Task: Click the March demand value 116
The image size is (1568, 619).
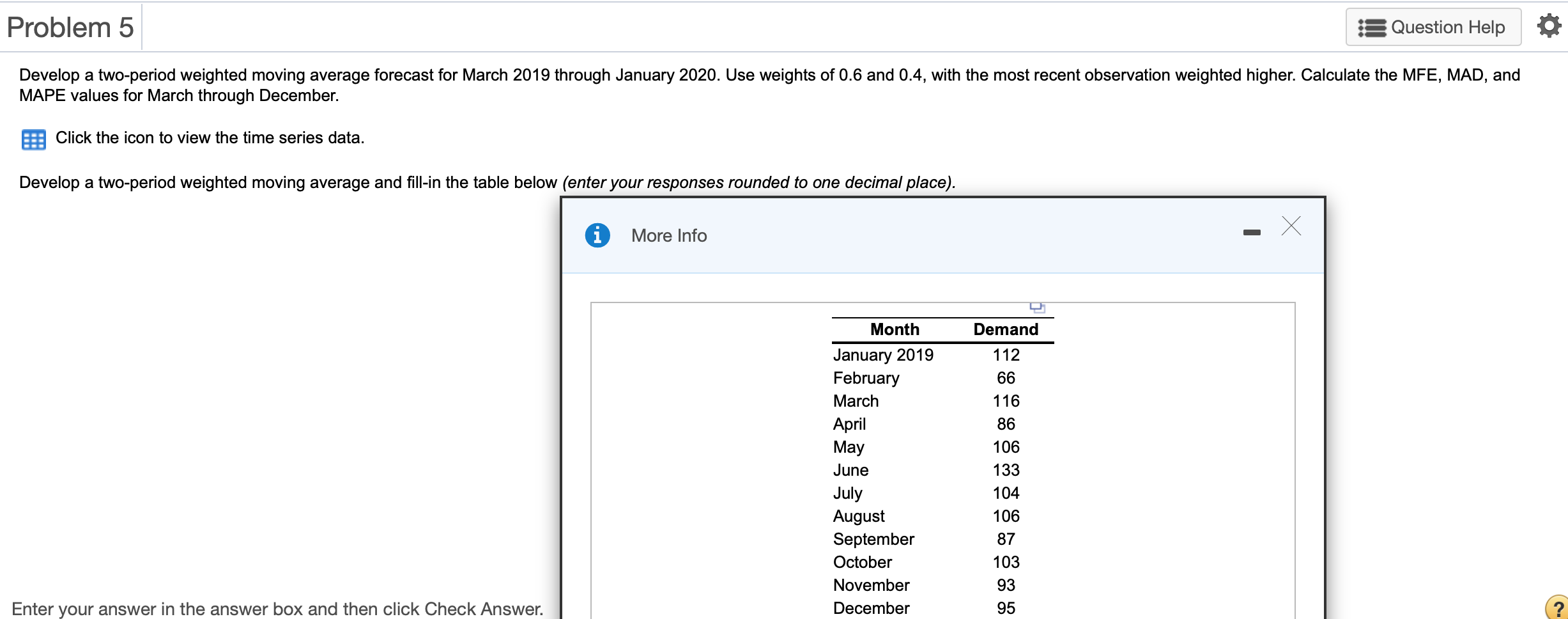Action: tap(1006, 401)
